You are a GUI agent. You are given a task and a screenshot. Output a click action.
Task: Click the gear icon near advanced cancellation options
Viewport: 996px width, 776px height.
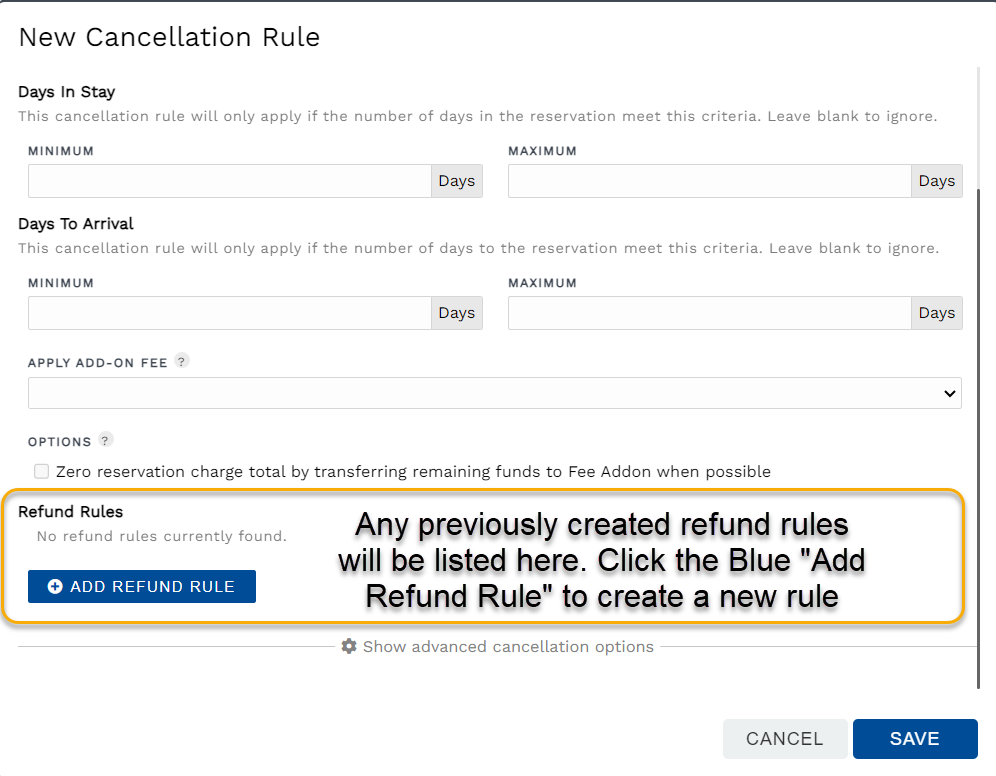[348, 646]
